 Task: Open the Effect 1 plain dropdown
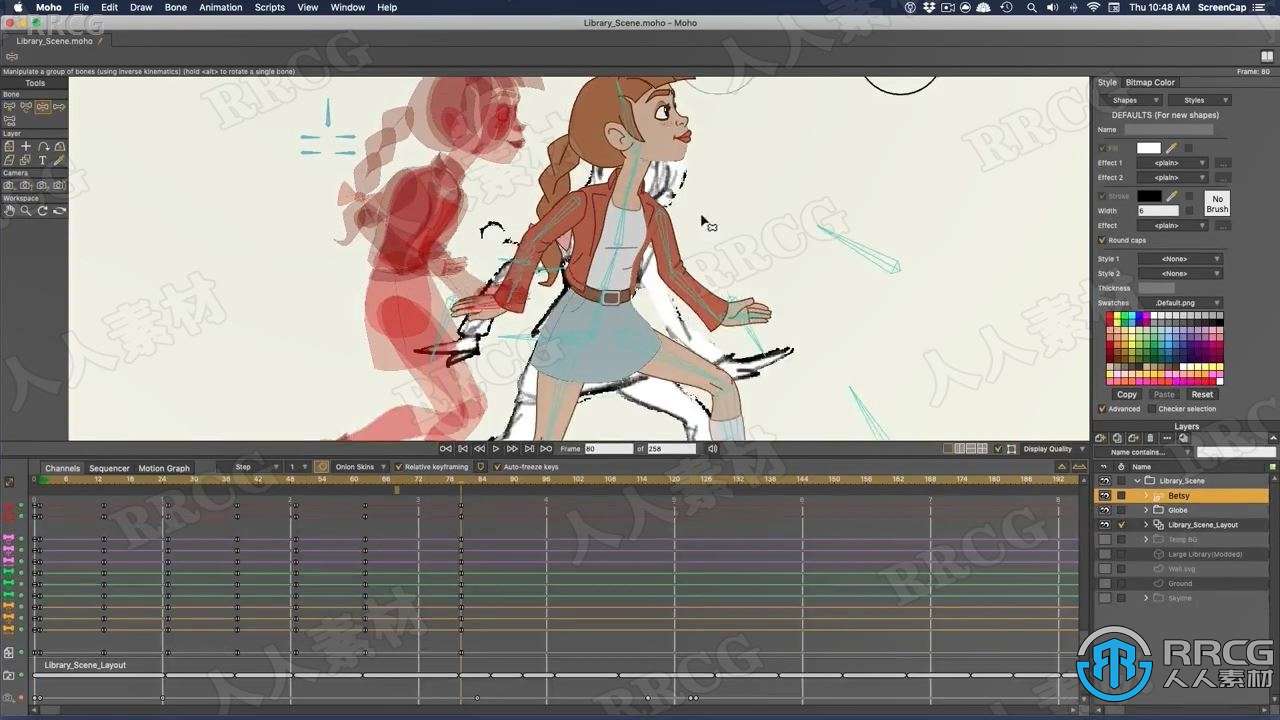1172,163
